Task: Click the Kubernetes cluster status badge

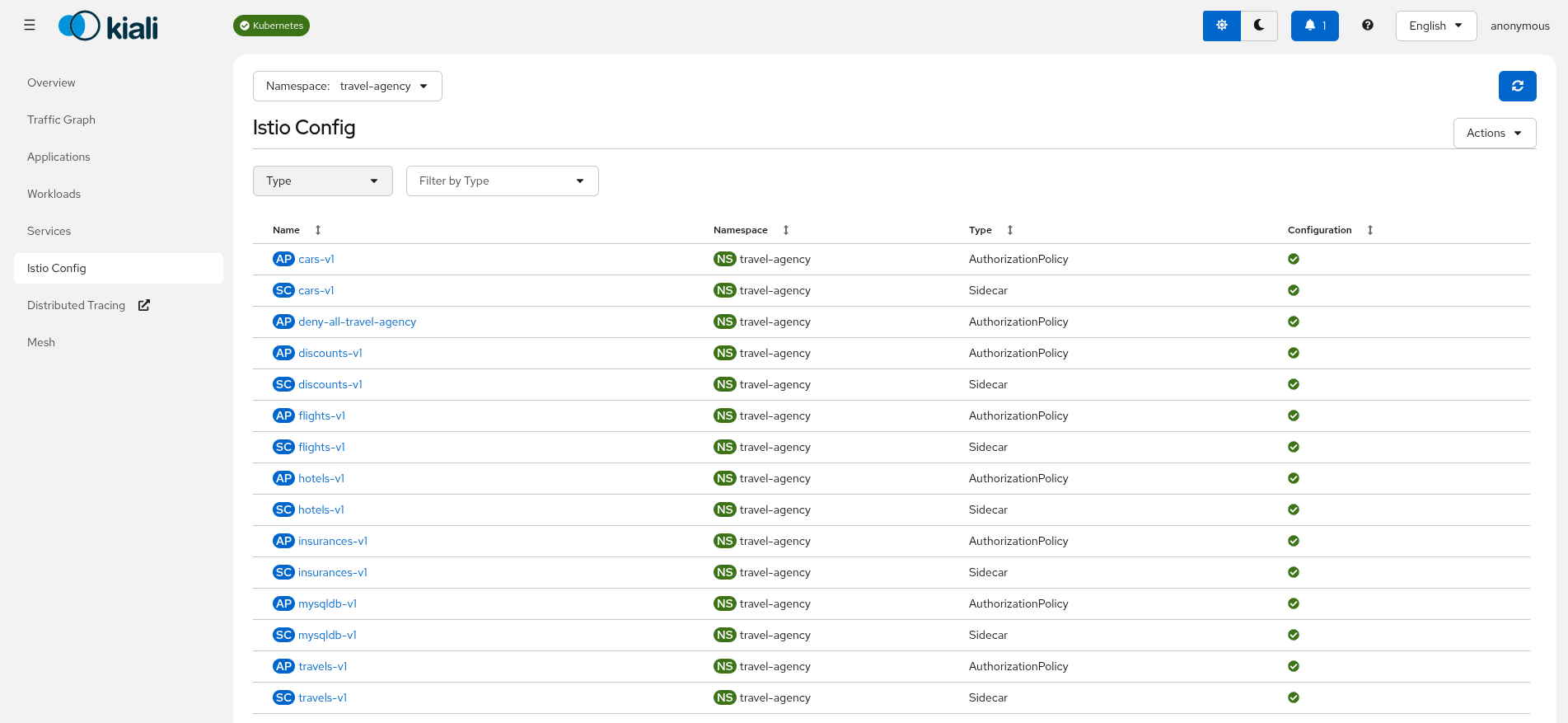Action: click(271, 26)
